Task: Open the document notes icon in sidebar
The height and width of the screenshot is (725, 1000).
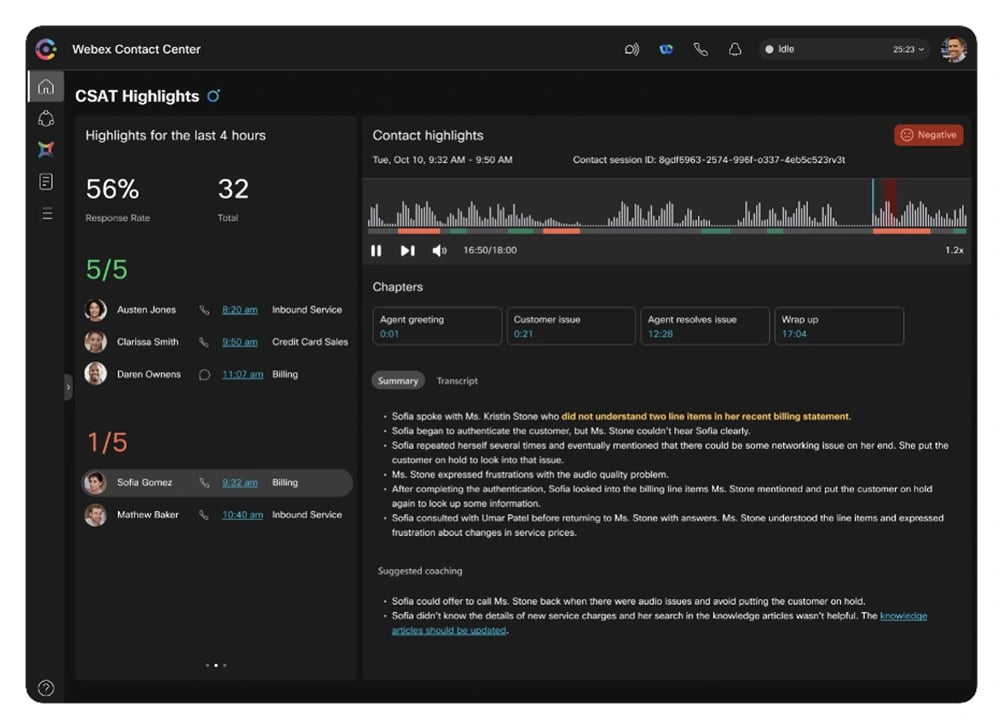Action: click(x=46, y=182)
